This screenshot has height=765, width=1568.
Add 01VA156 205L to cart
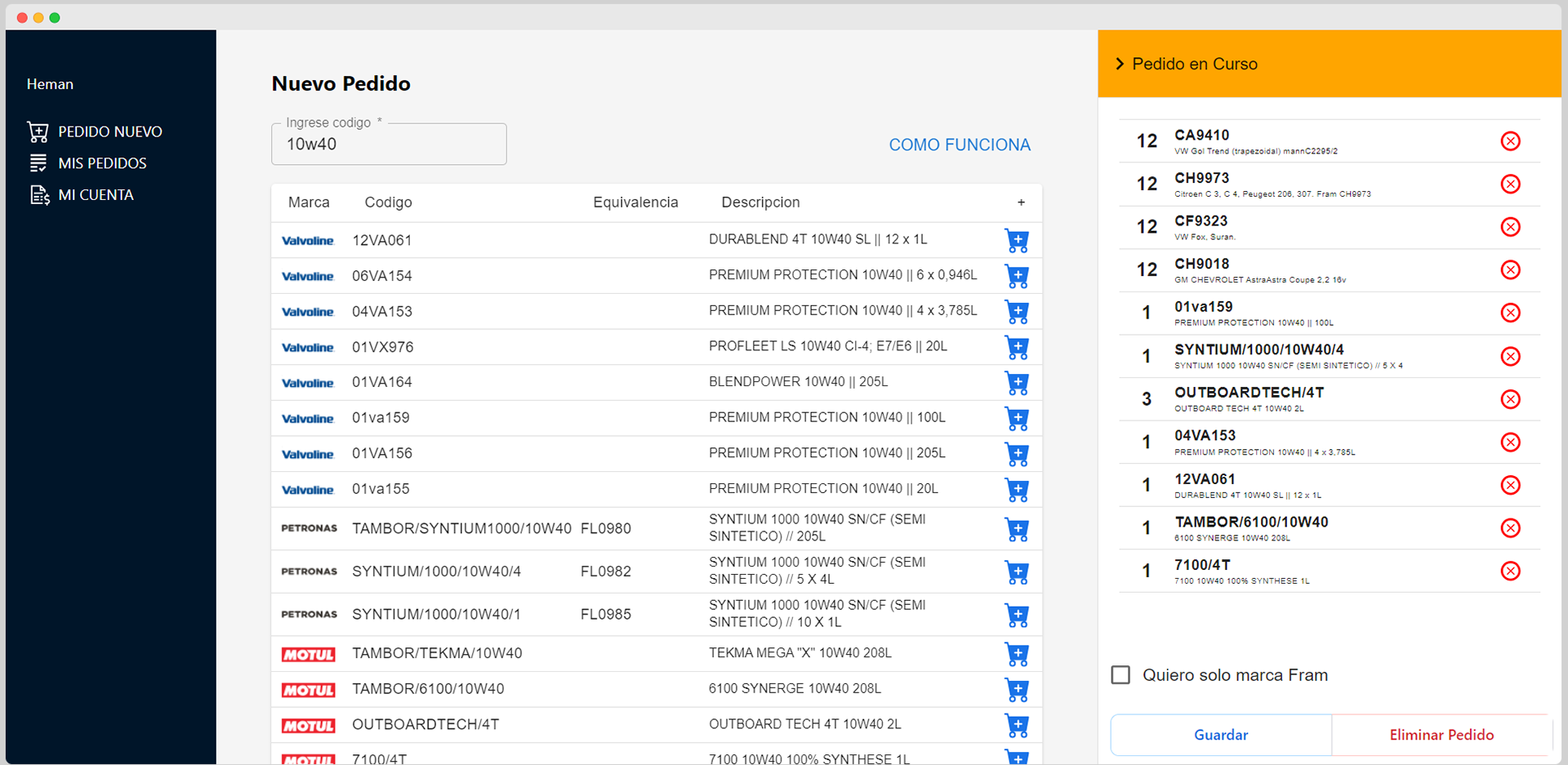pos(1017,454)
